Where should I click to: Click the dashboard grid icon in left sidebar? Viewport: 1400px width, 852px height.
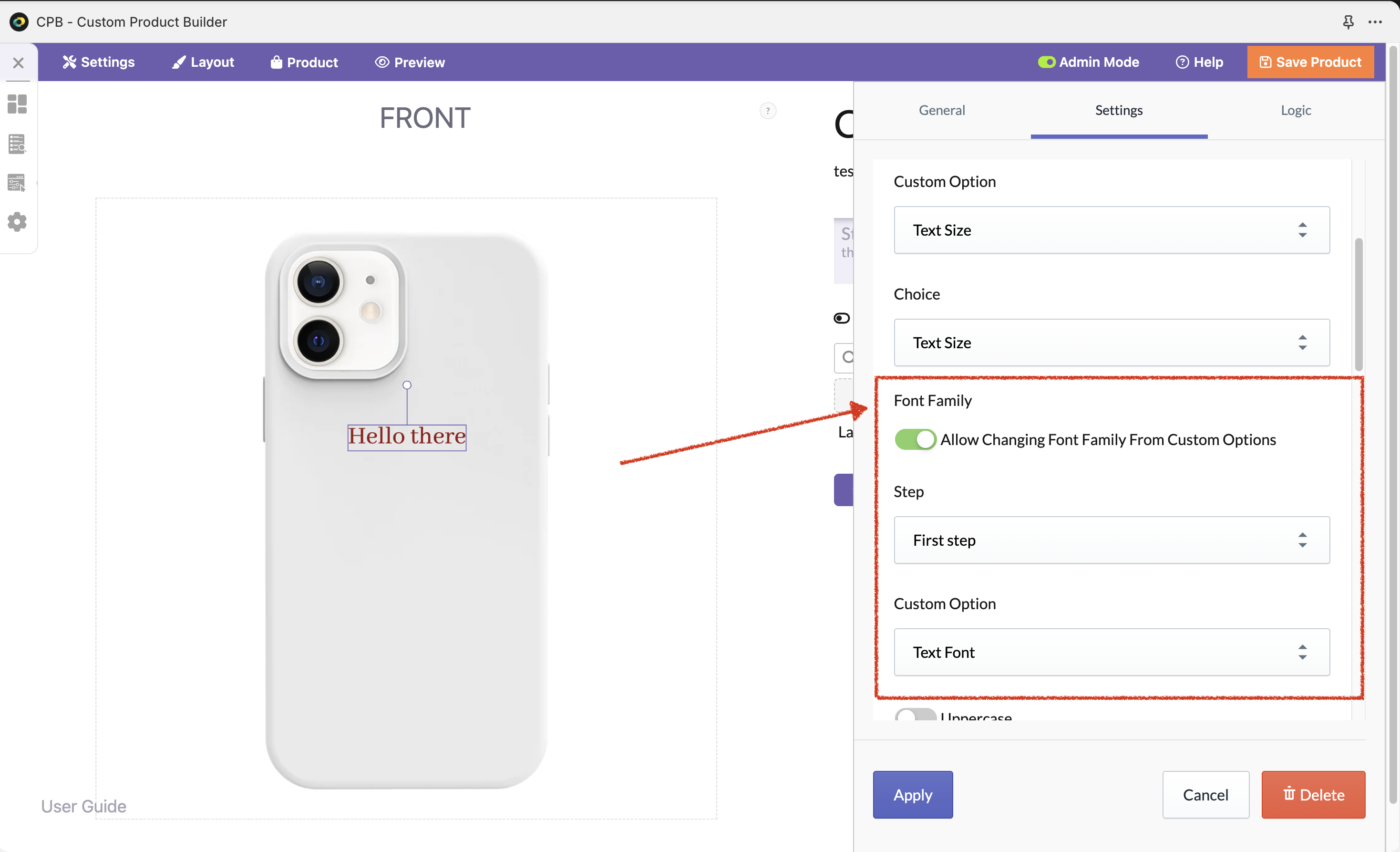pos(17,104)
